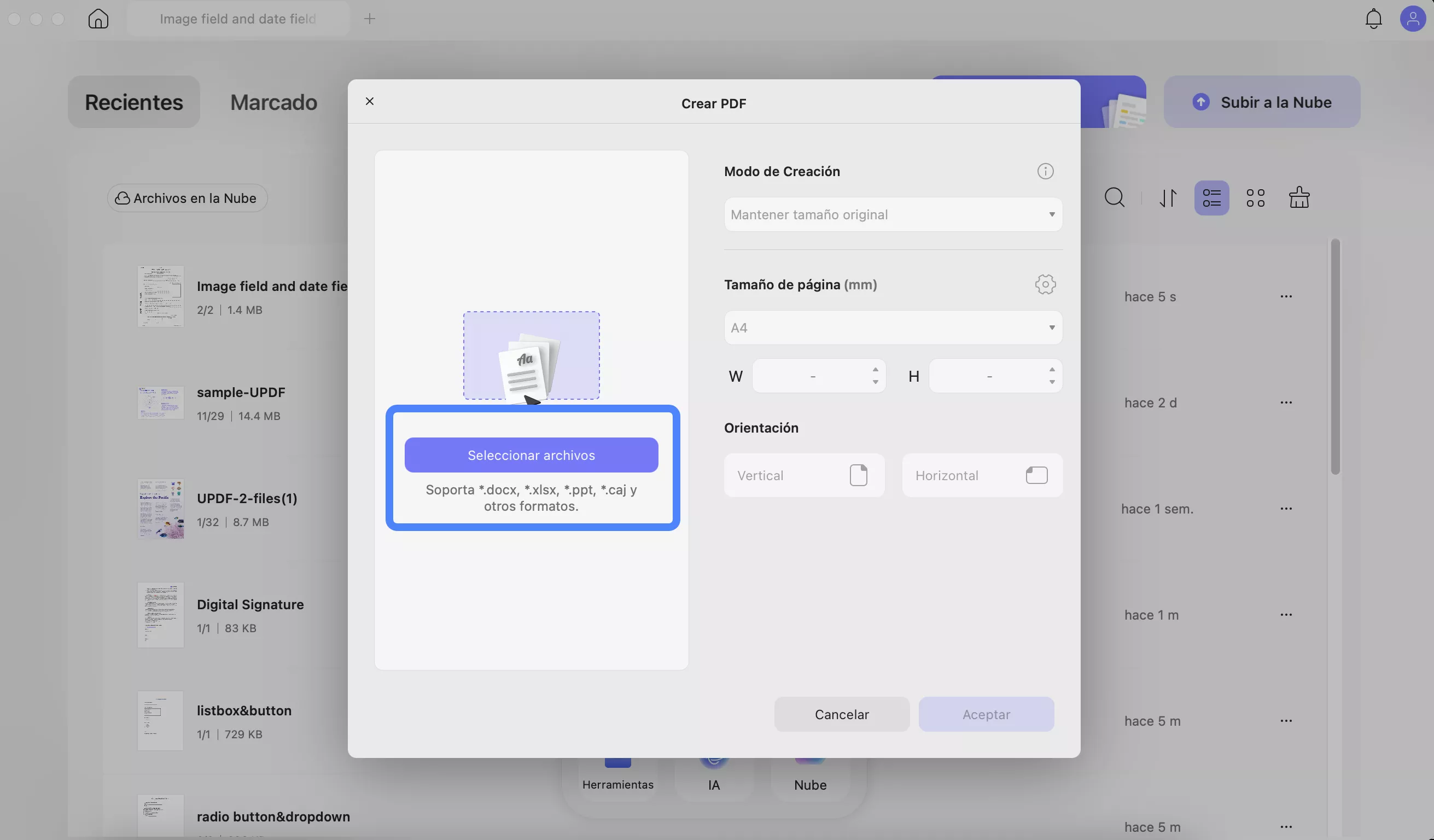
Task: Open more options for sample-UPDF row
Action: (x=1286, y=402)
